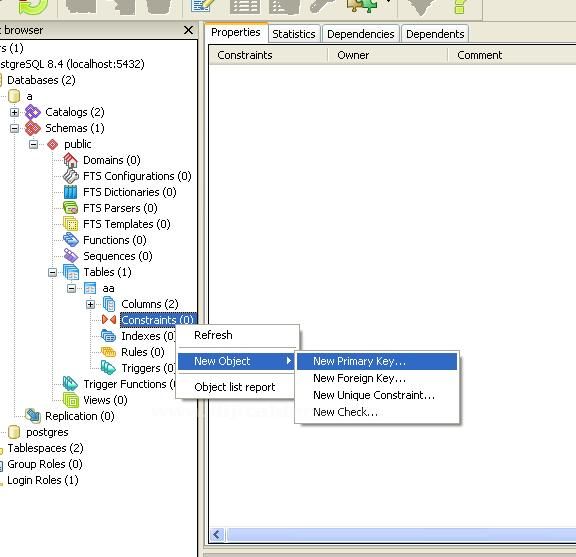The width and height of the screenshot is (576, 557).
Task: Click the Indexes node icon
Action: coord(109,336)
